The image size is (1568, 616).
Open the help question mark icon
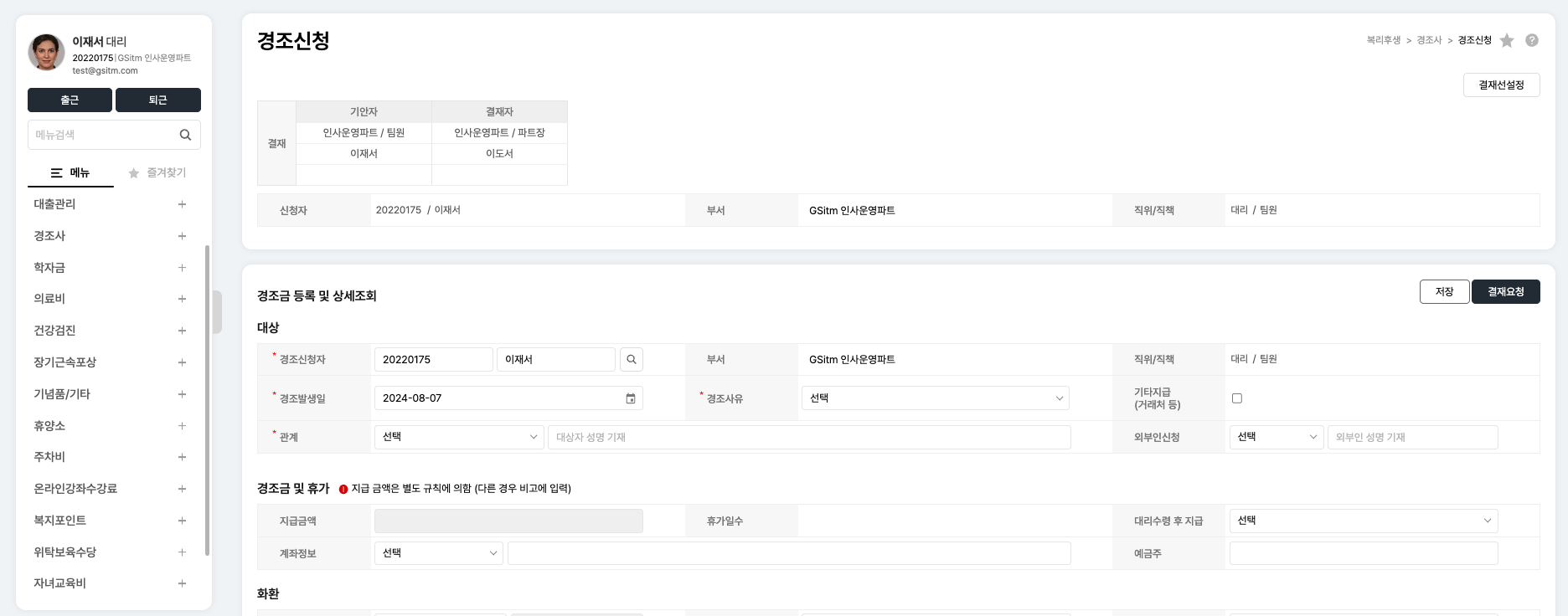tap(1531, 40)
